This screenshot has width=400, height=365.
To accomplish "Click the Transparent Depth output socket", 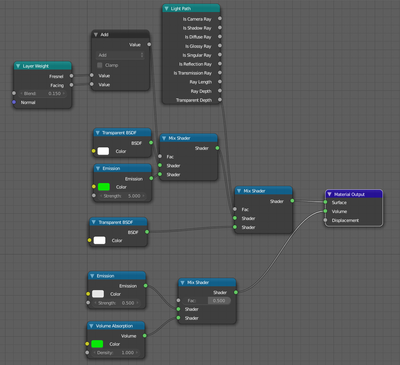I will coord(220,100).
